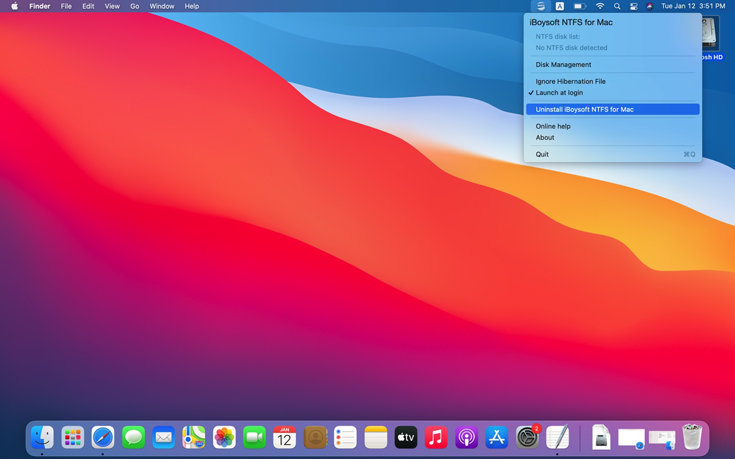Open the Trash in the Dock
This screenshot has width=735, height=459.
pos(692,437)
